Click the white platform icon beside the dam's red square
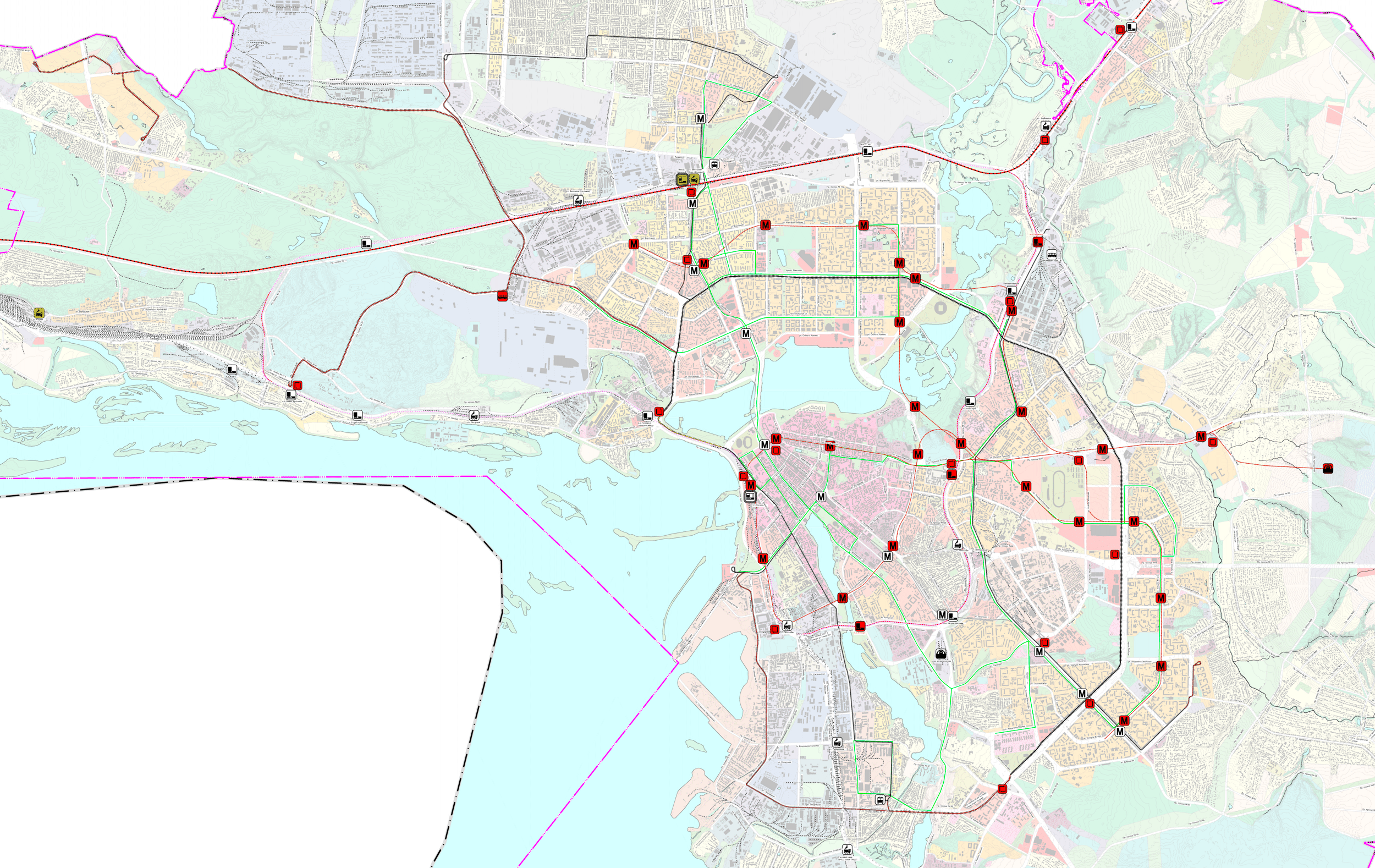1375x868 pixels. click(647, 416)
